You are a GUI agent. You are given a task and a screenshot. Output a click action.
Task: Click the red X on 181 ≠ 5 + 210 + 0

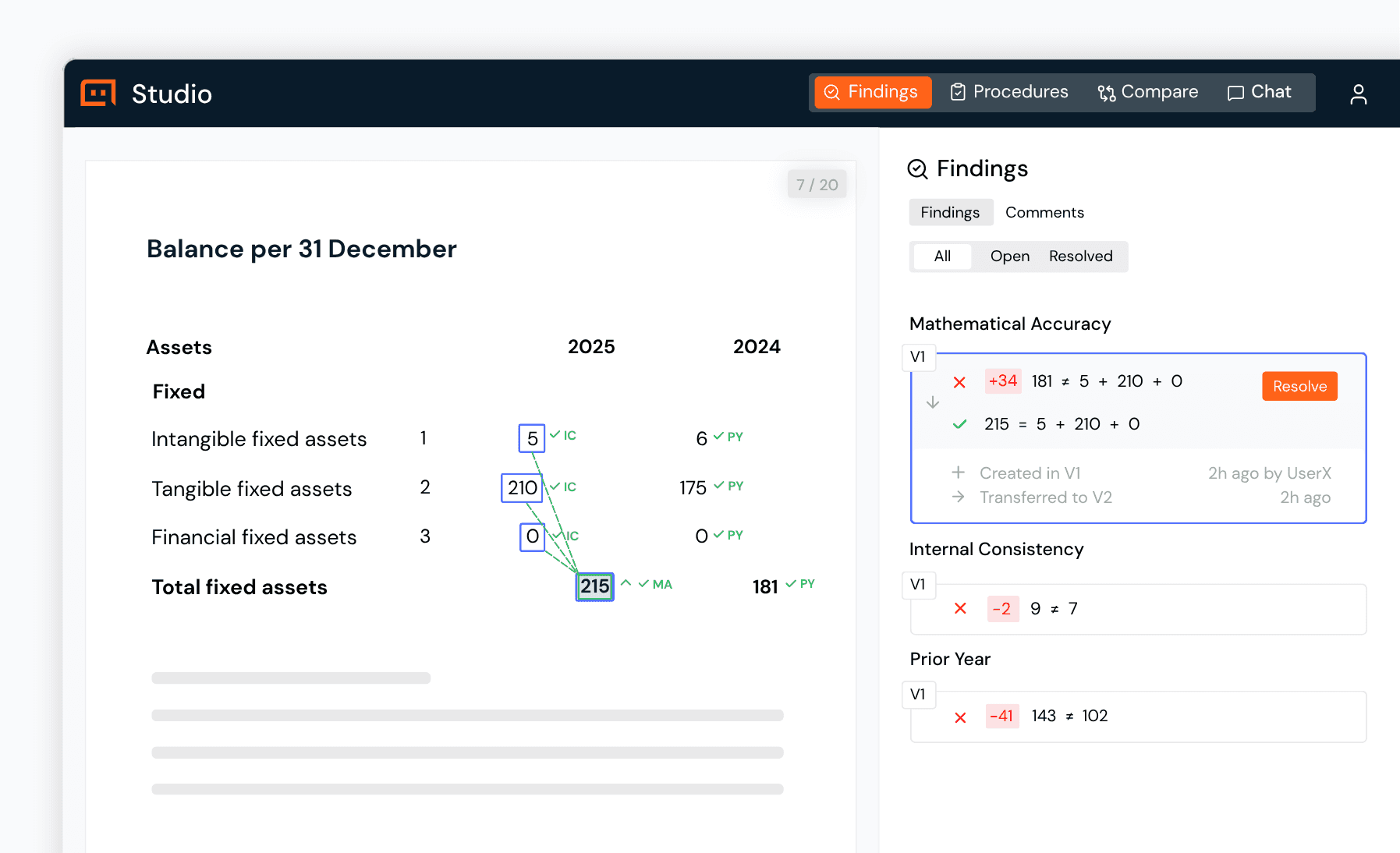click(959, 382)
